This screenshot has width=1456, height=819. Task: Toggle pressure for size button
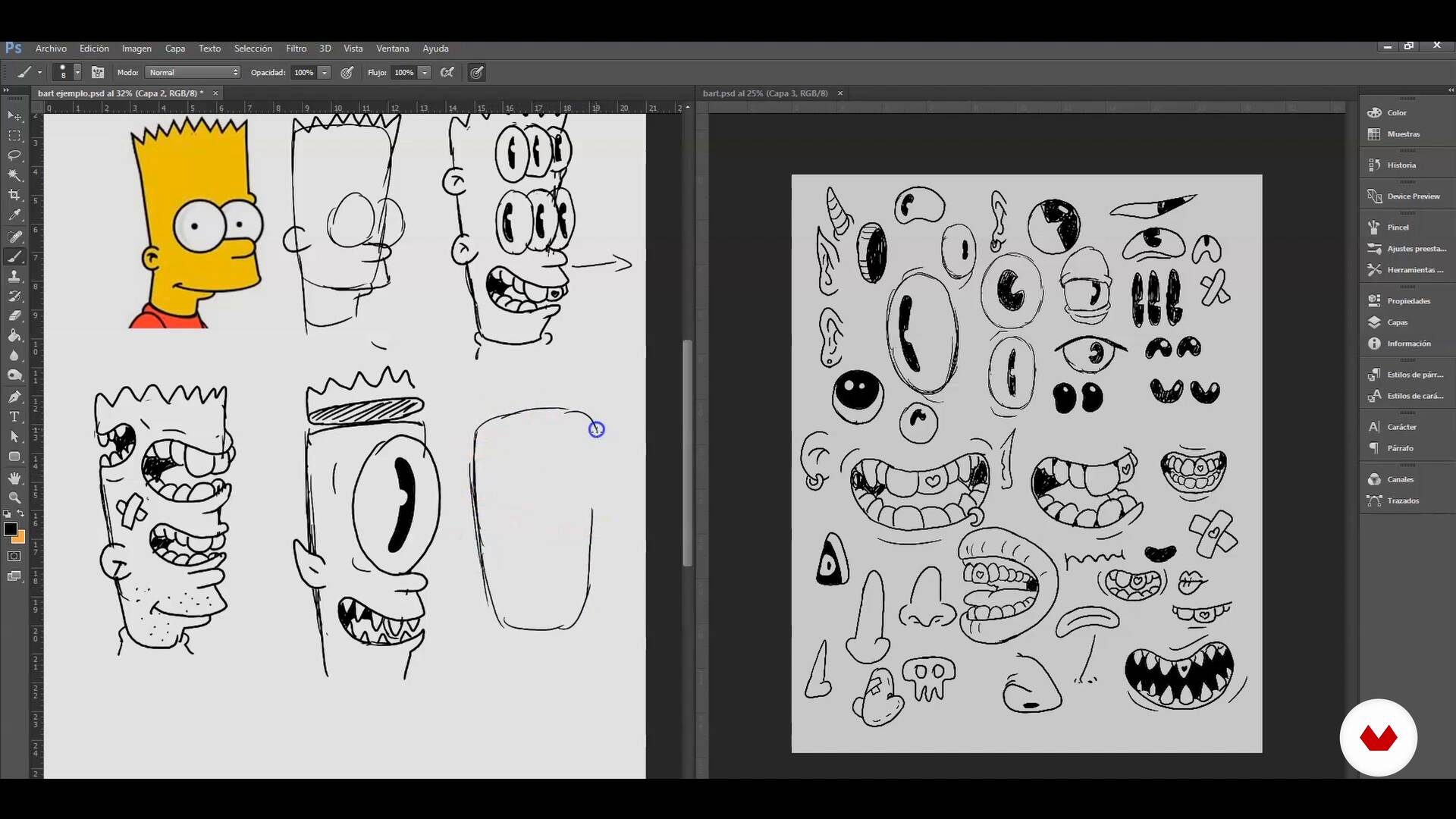[477, 73]
